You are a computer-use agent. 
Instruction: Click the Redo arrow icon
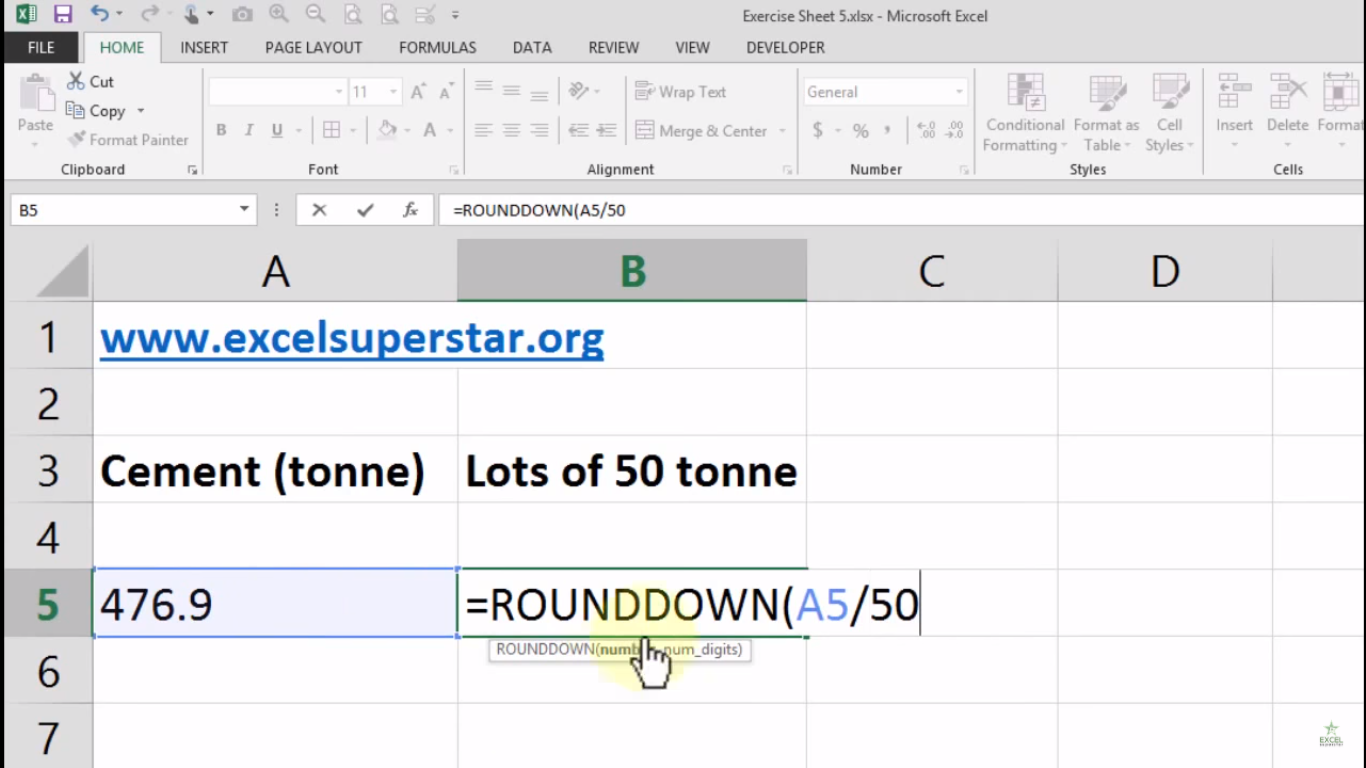pyautogui.click(x=149, y=14)
